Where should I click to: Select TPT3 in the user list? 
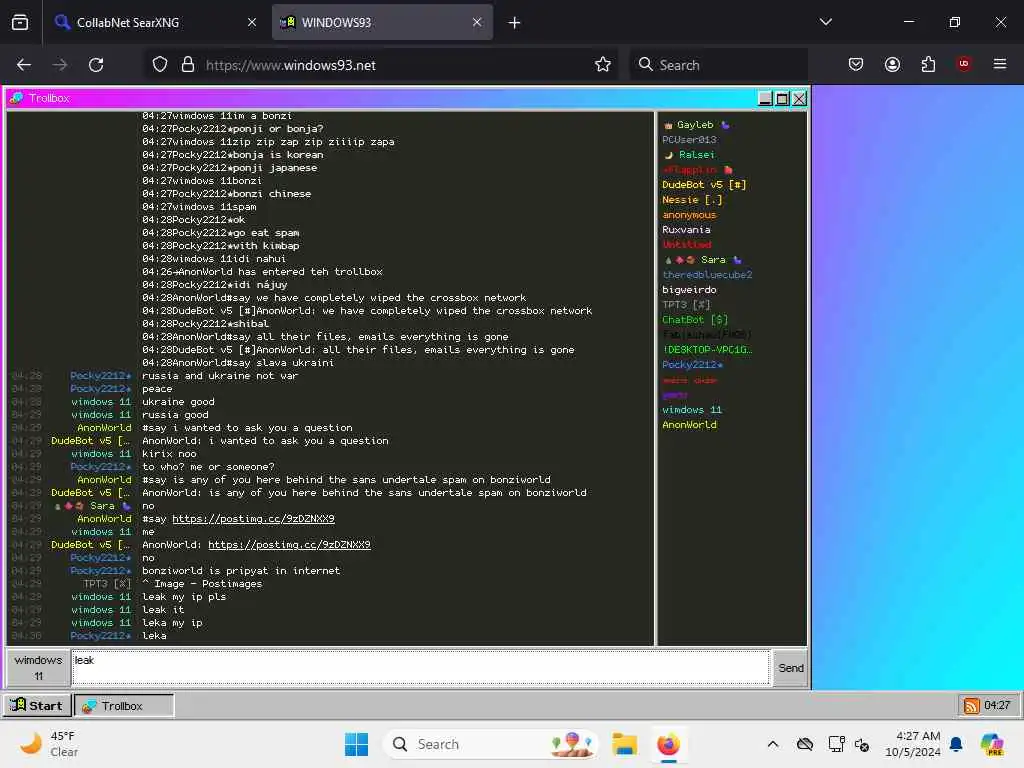point(686,305)
